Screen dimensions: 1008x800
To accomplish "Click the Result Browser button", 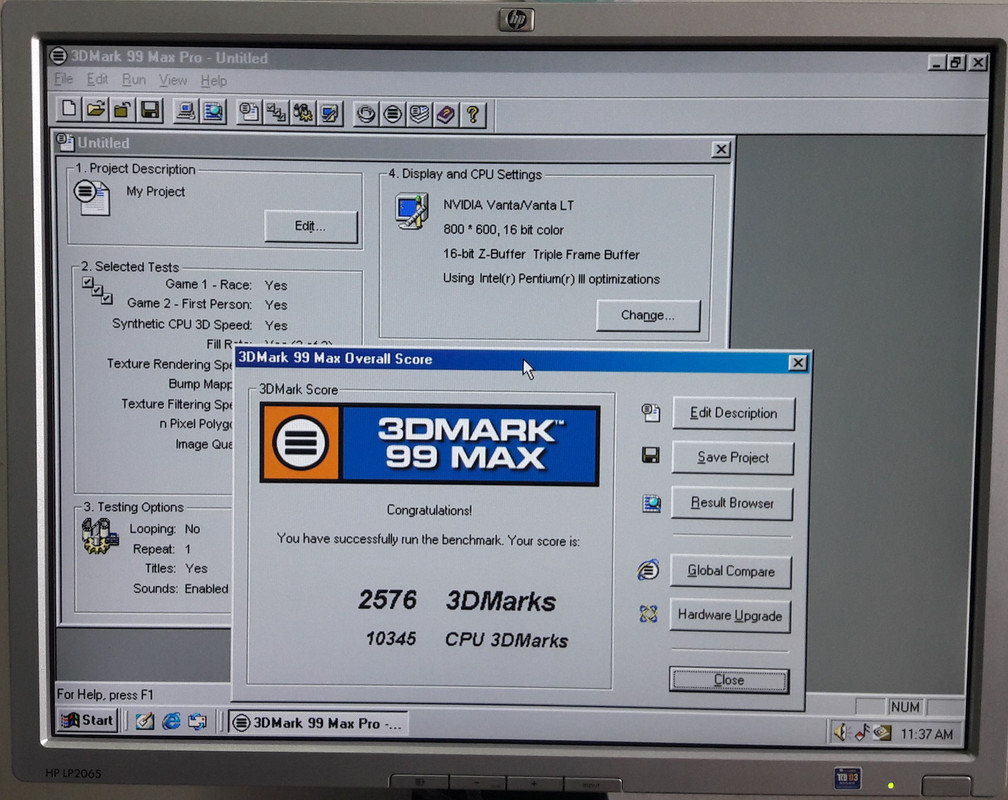I will (732, 503).
